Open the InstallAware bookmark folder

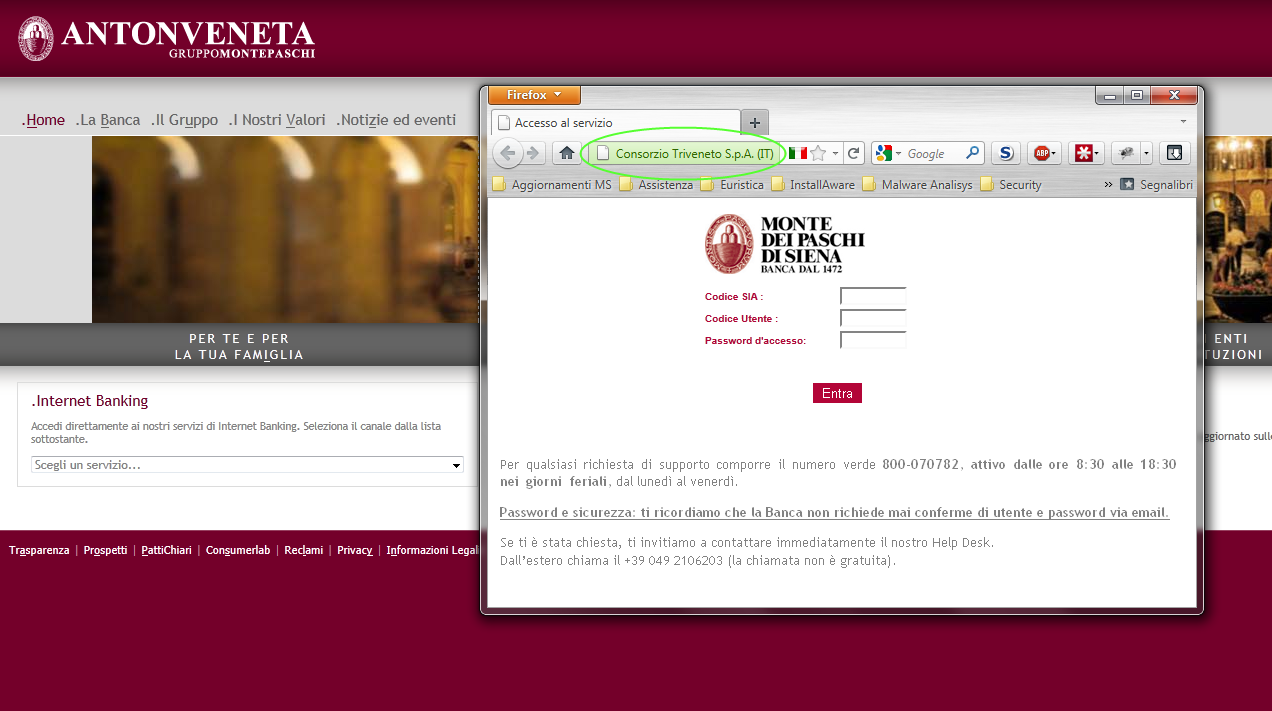pos(813,184)
